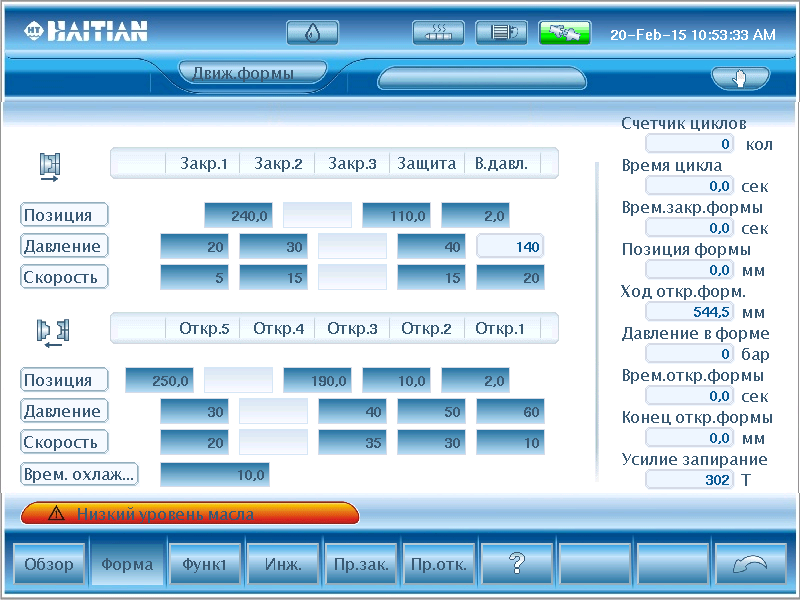Screen dimensions: 800x600
Task: Select the Откр.5 position field 250,0
Action: click(x=160, y=380)
